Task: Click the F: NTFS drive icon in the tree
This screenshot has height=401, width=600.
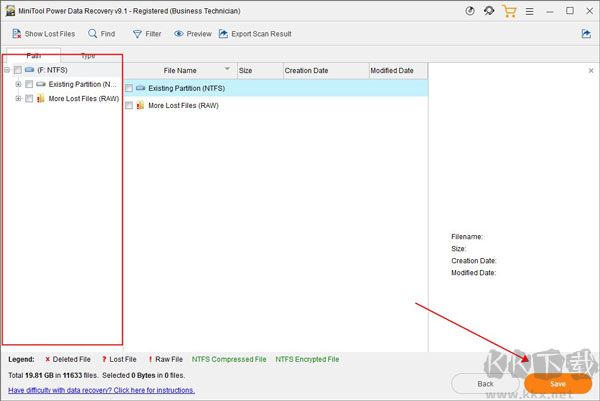Action: [29, 70]
